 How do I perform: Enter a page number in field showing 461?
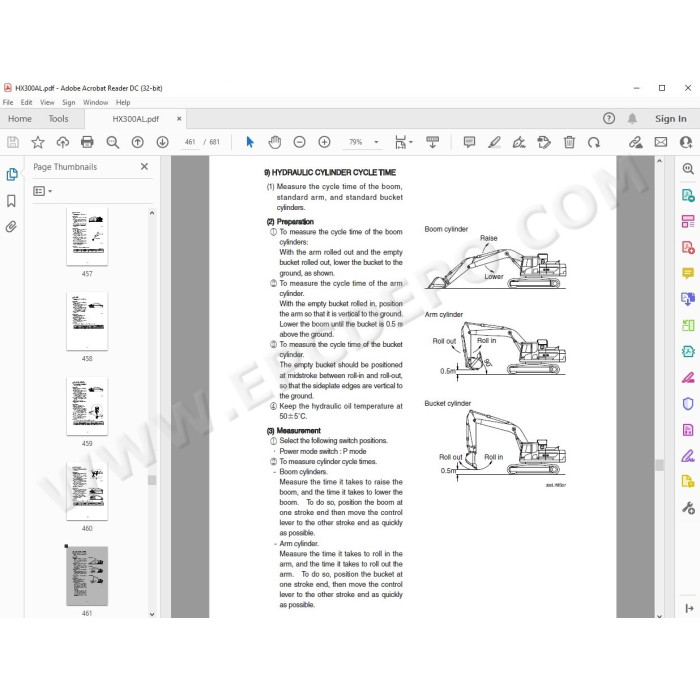(x=190, y=142)
